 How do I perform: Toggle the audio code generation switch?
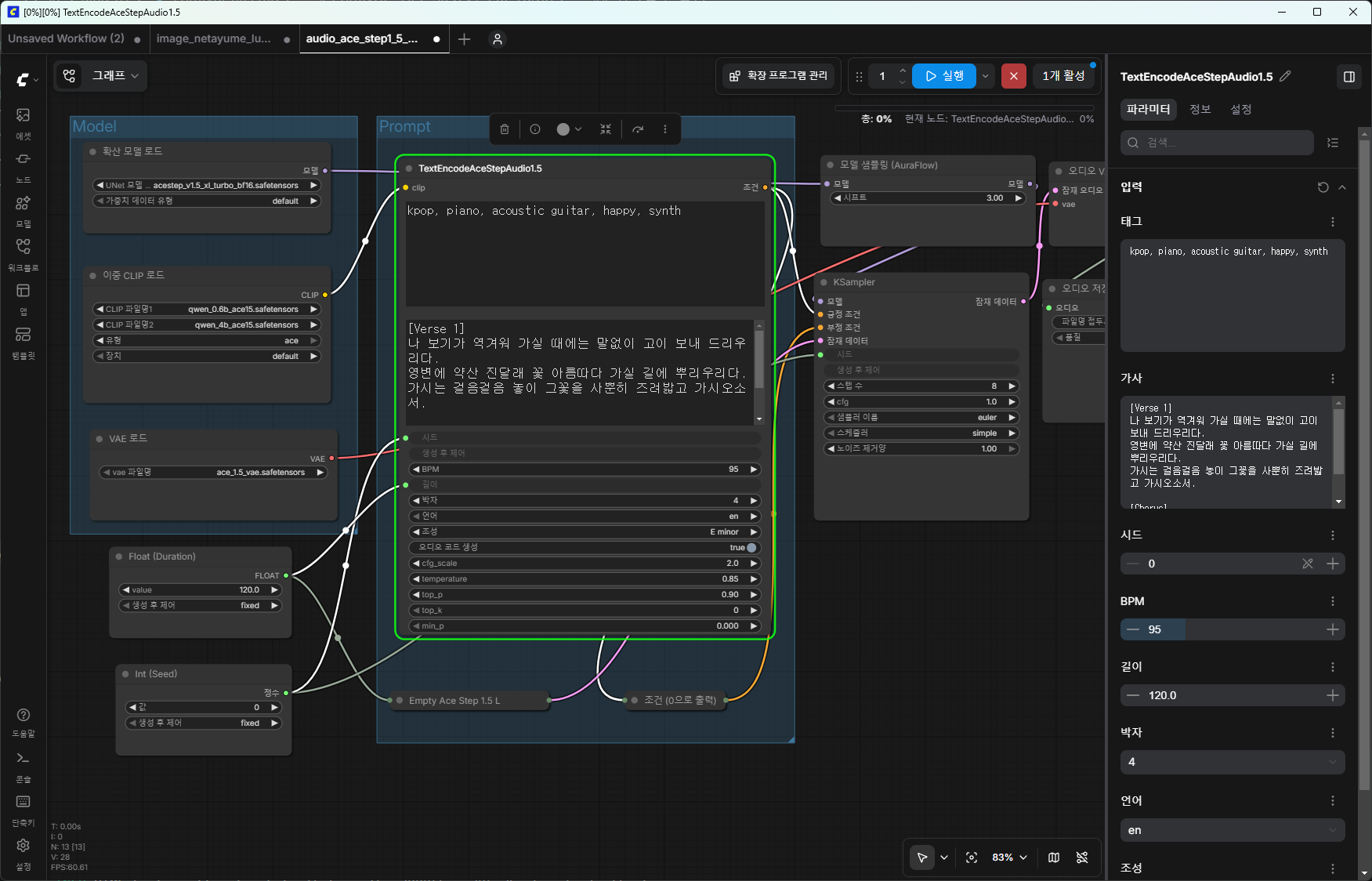pyautogui.click(x=751, y=548)
